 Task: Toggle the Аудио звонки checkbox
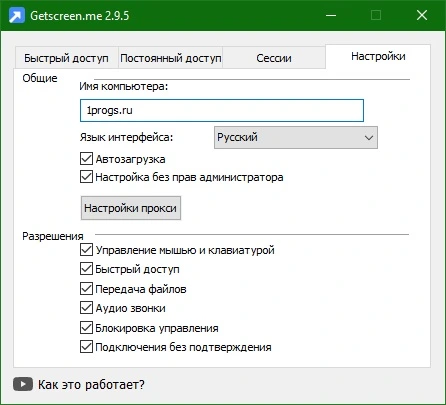coord(86,308)
